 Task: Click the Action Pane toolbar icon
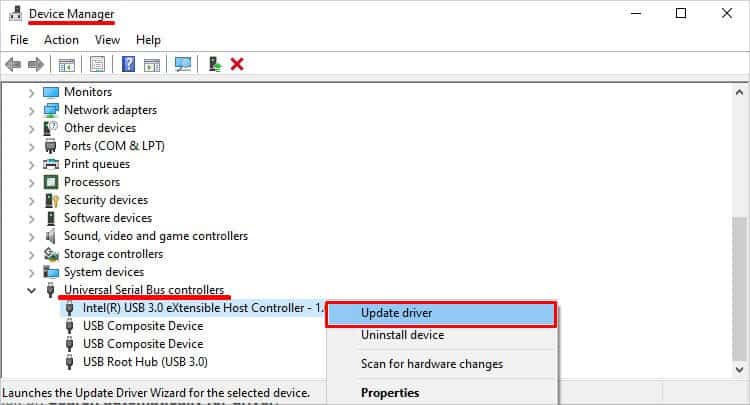(x=152, y=64)
